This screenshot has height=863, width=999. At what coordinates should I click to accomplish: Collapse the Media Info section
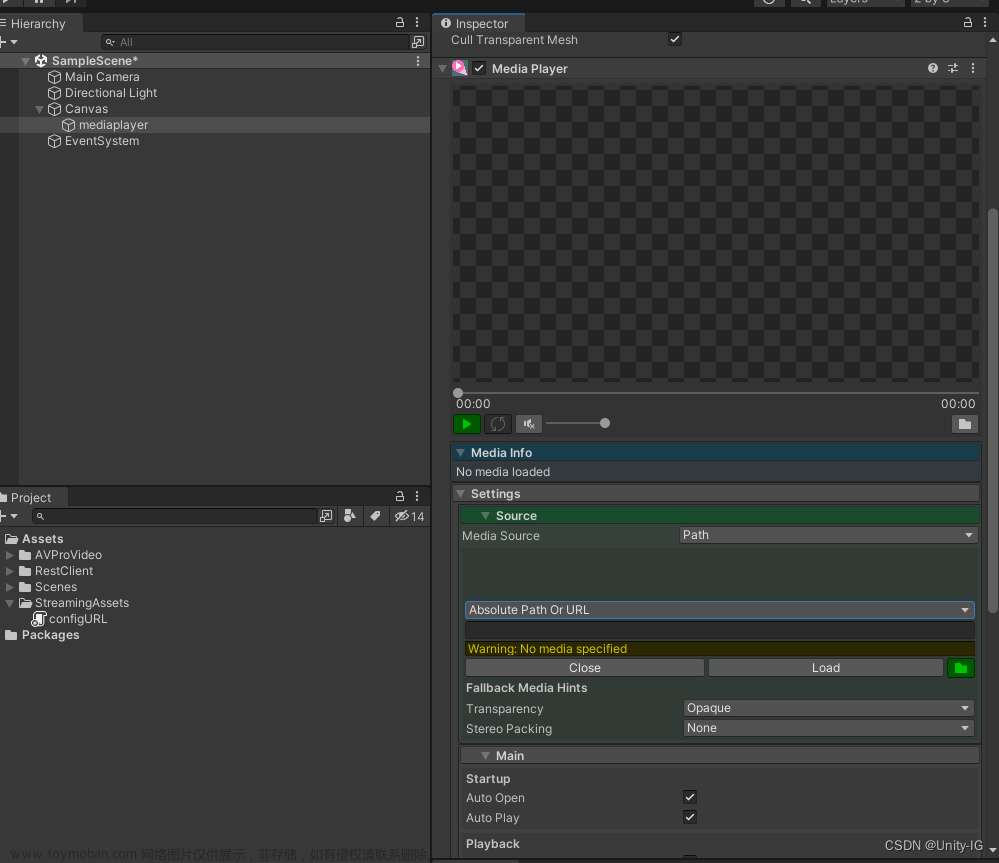[461, 453]
